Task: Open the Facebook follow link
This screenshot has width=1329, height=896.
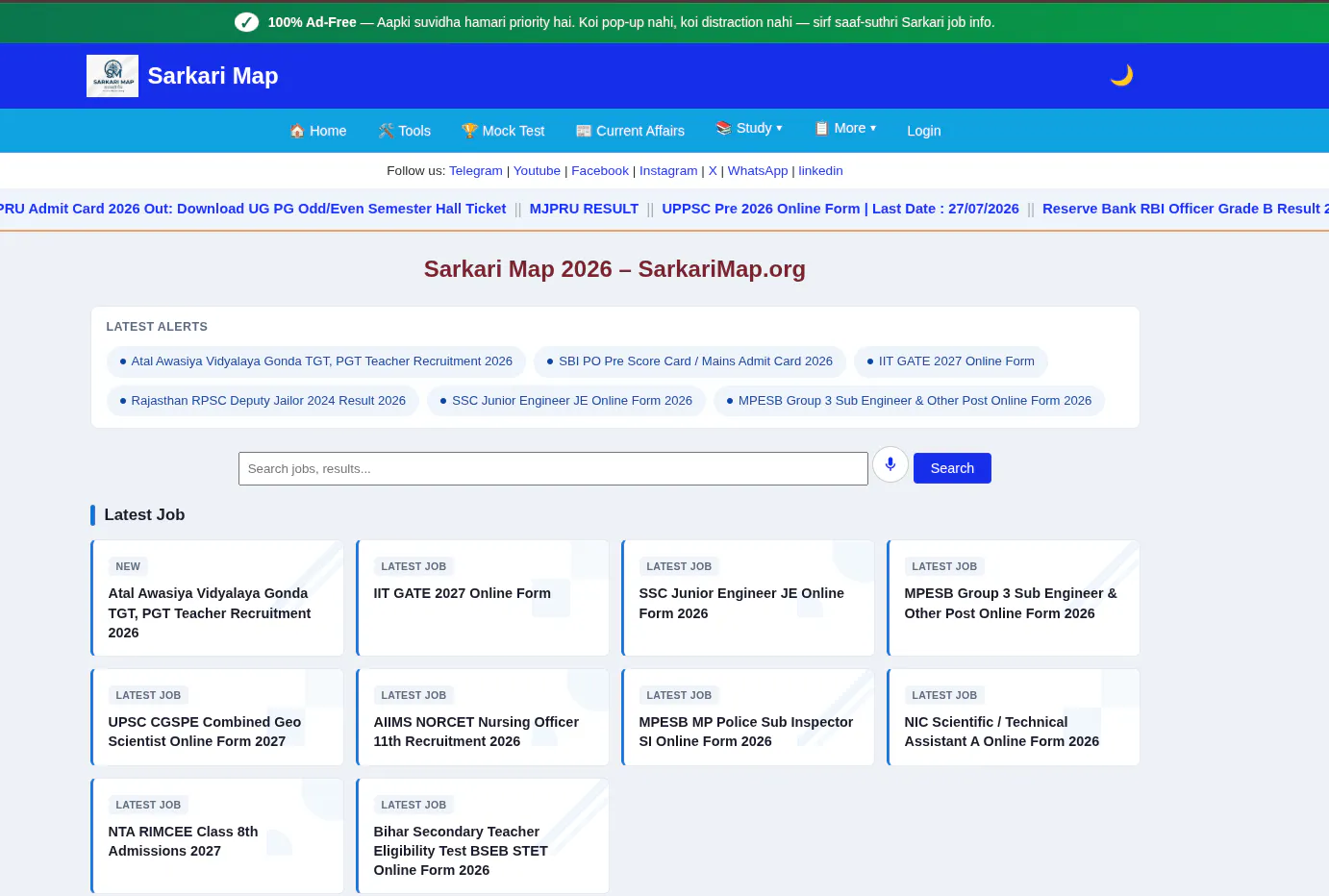Action: point(600,171)
